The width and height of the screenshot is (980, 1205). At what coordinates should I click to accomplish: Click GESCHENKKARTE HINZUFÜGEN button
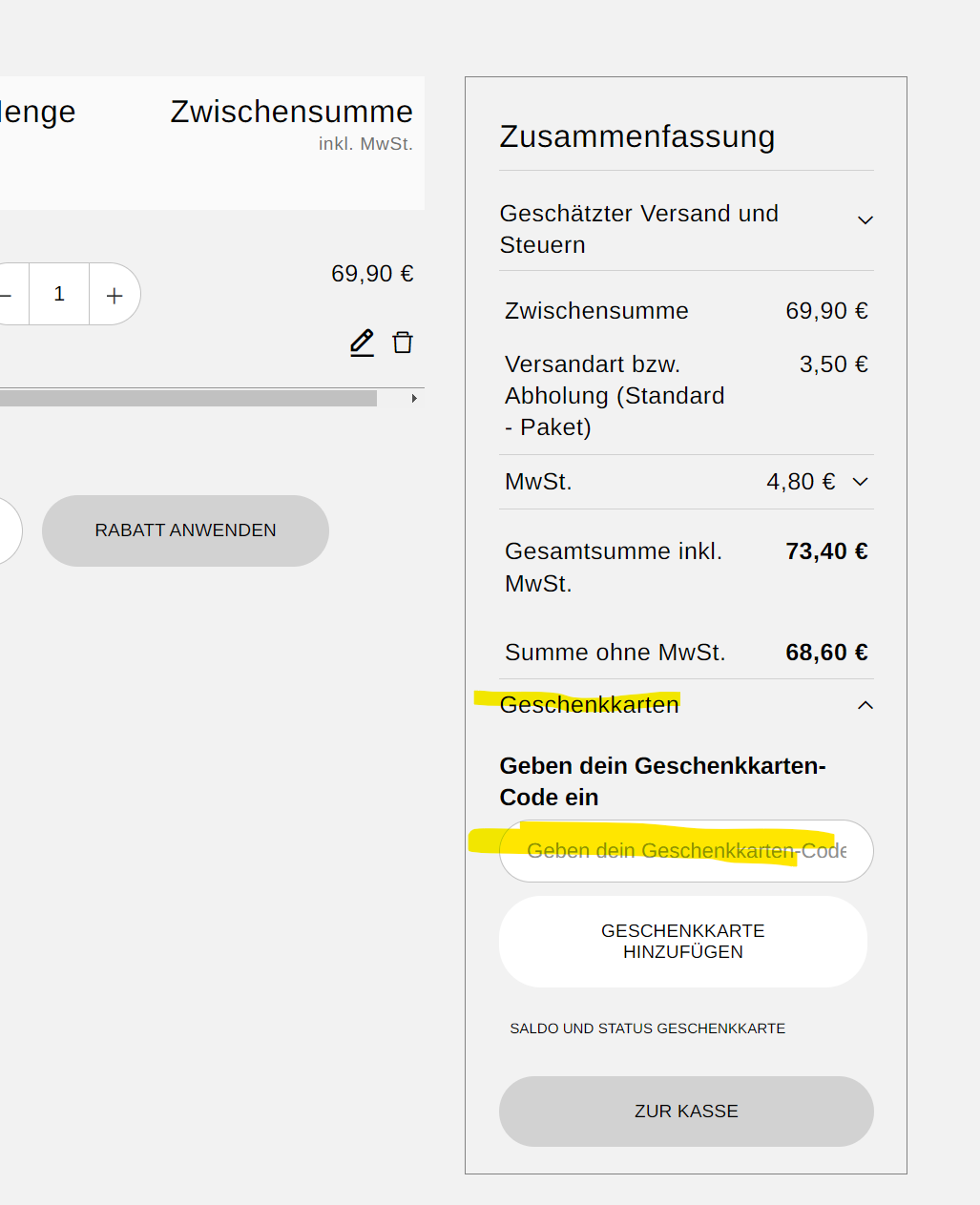683,942
